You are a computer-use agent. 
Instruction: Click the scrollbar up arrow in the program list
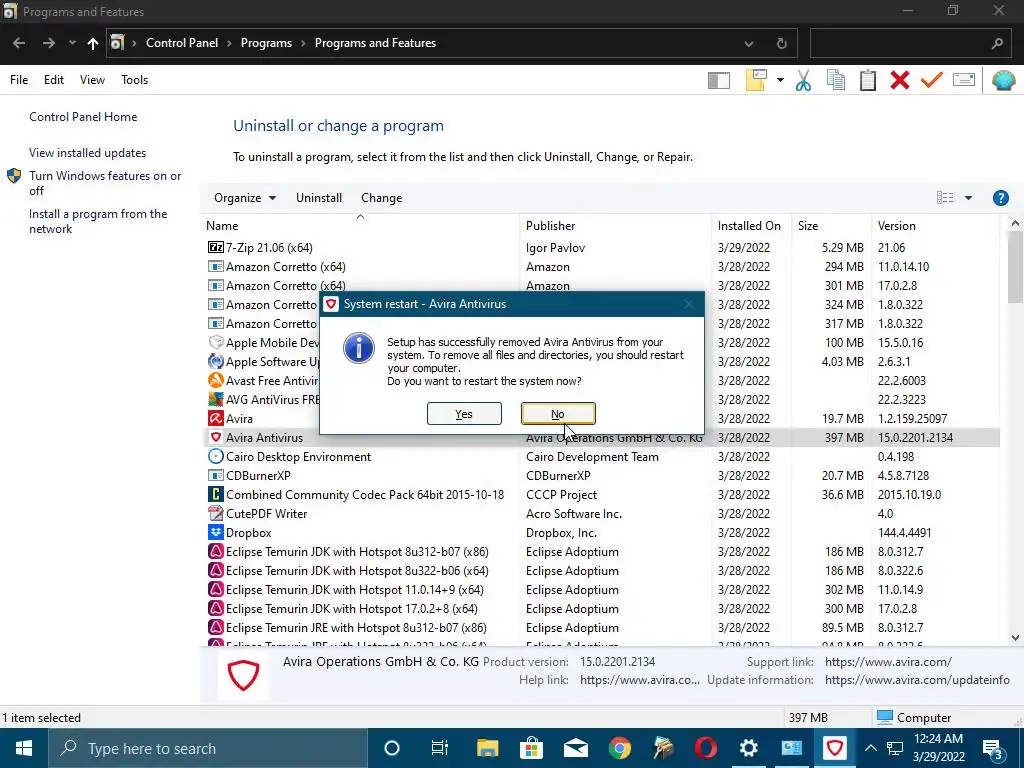(x=1015, y=224)
